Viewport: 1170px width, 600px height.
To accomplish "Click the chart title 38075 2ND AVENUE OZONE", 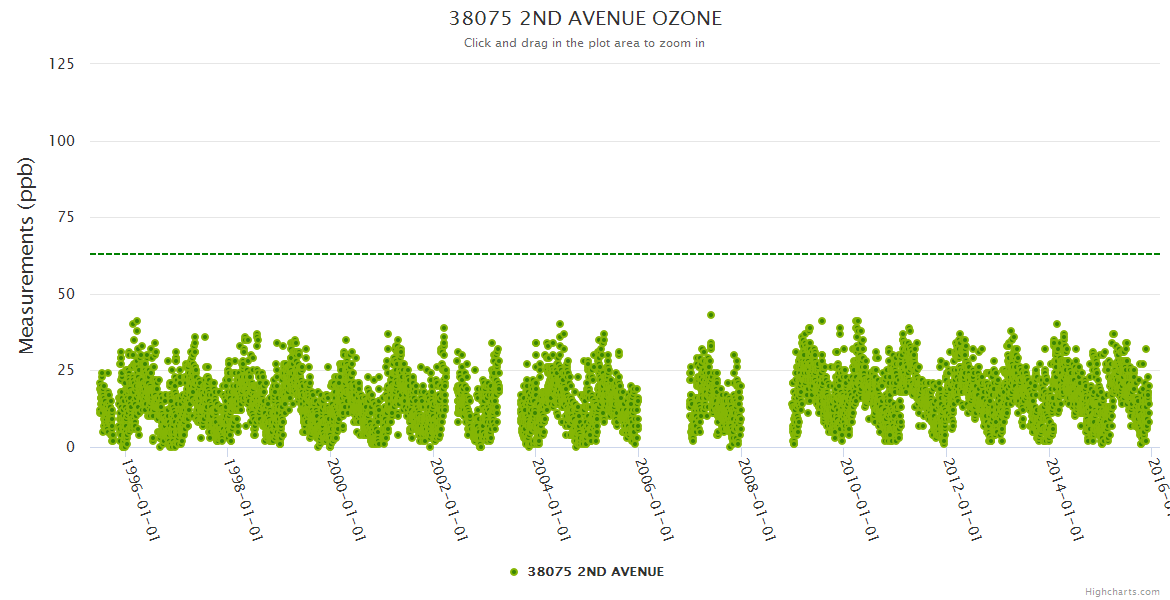I will 585,19.
